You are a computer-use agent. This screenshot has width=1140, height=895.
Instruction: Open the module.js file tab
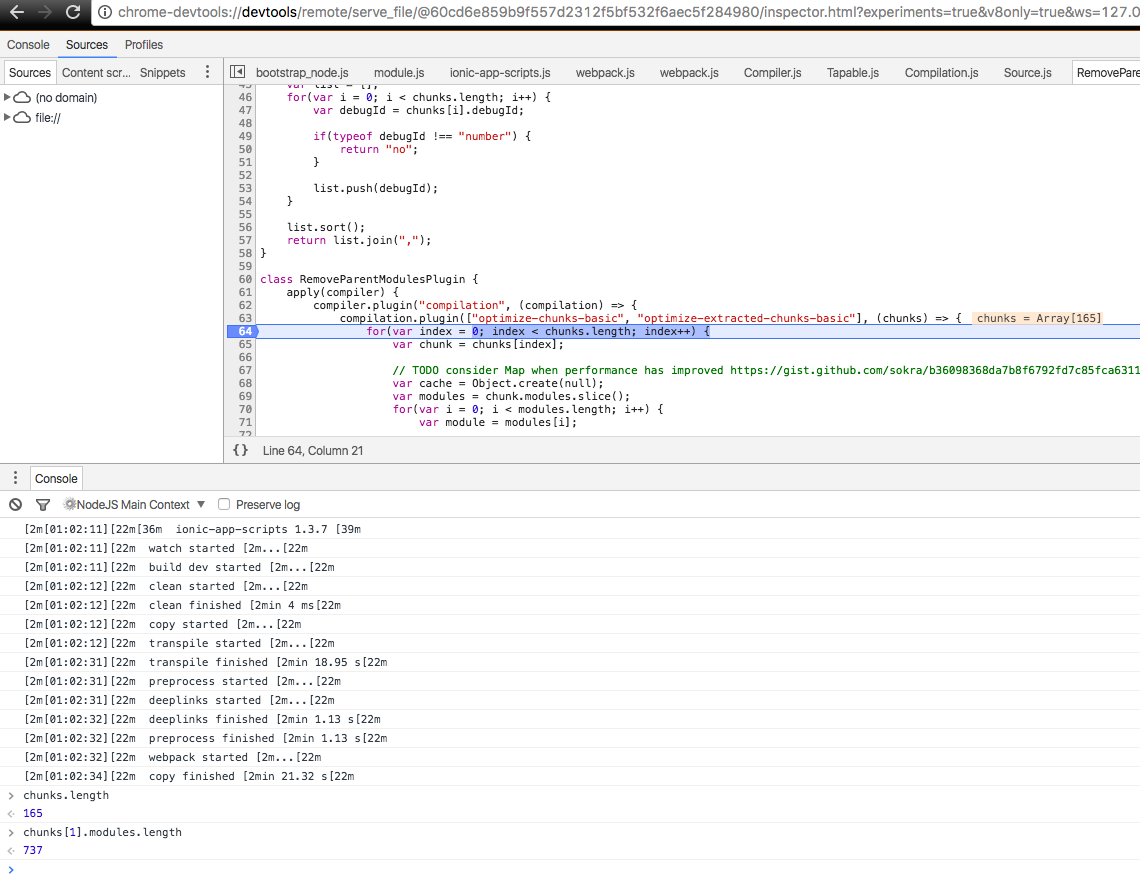coord(399,73)
